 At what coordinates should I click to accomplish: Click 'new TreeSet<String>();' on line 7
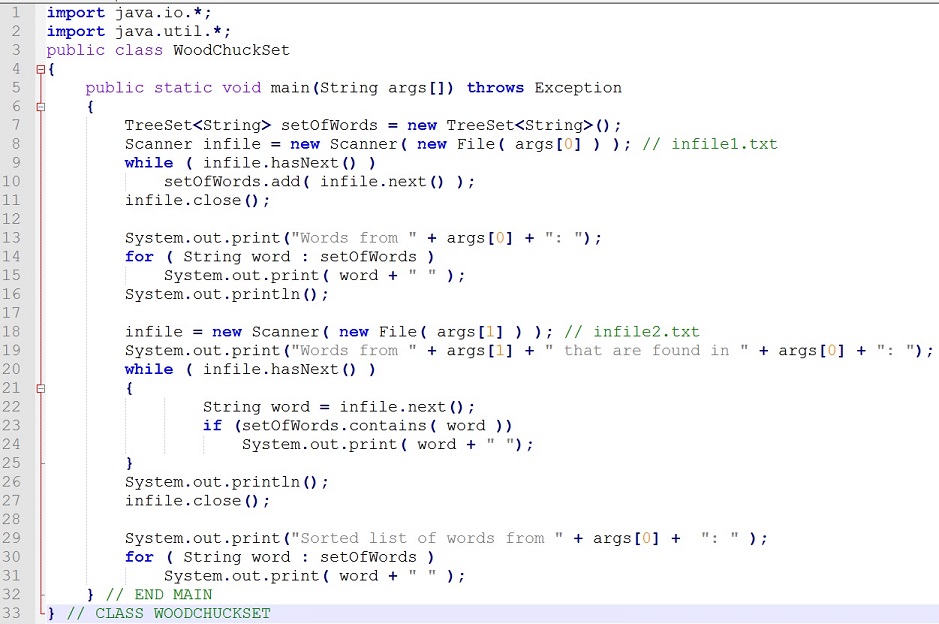[x=514, y=125]
